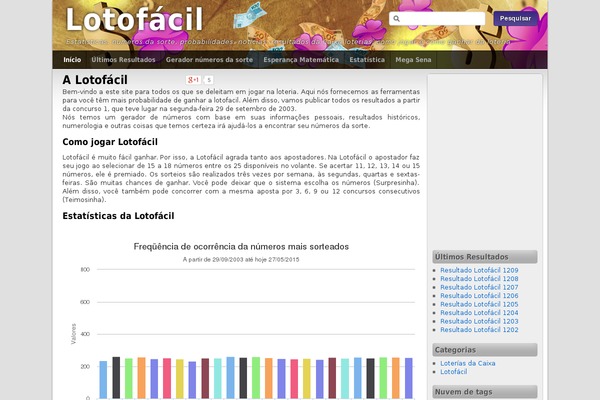The width and height of the screenshot is (600, 400).
Task: Open Resultado Lotofácil 1207 link
Action: tap(479, 287)
